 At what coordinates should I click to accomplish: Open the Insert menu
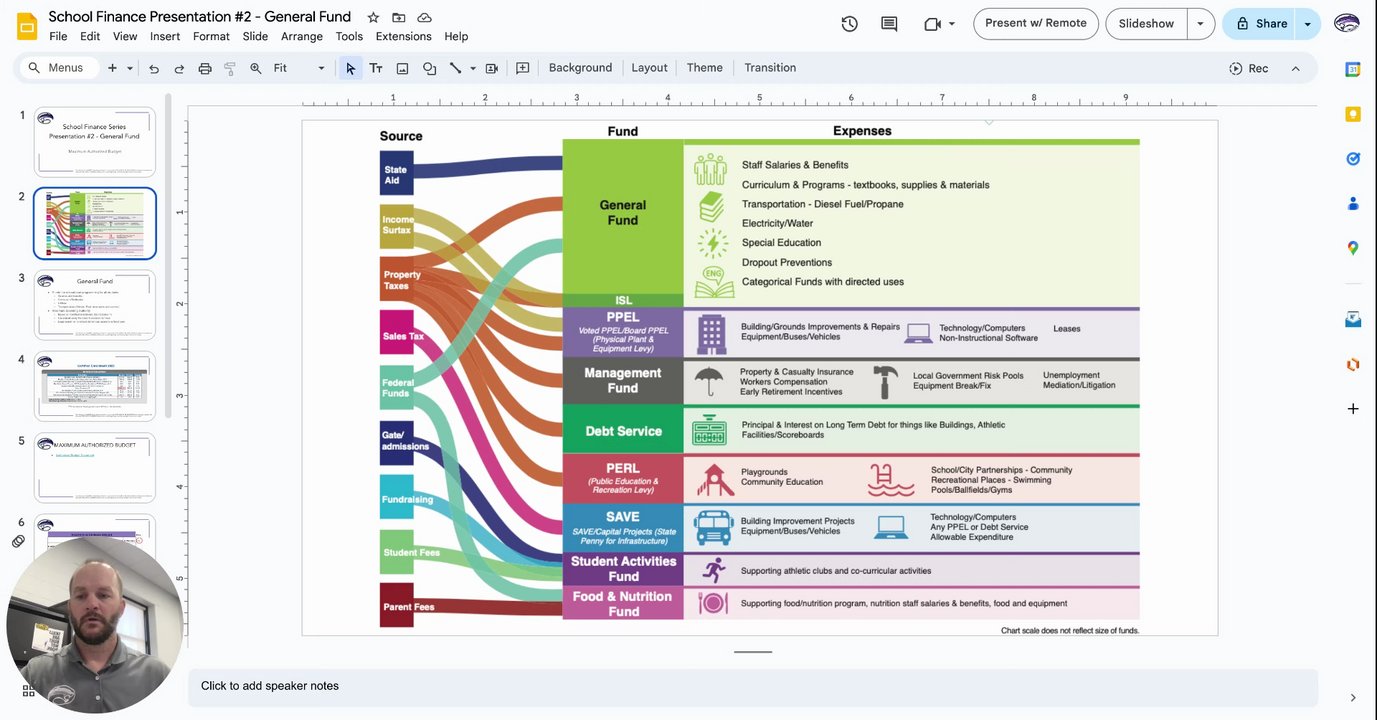pyautogui.click(x=165, y=37)
